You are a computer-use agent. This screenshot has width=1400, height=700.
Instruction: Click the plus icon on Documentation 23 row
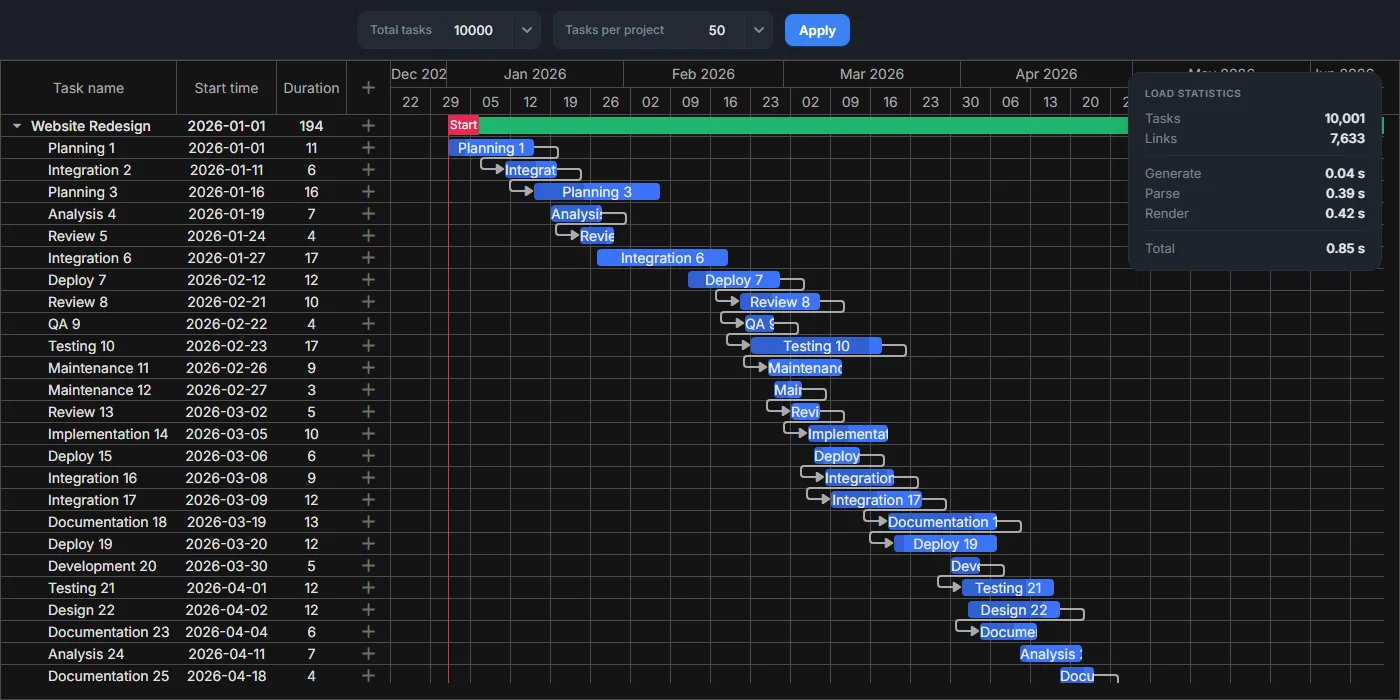click(368, 632)
